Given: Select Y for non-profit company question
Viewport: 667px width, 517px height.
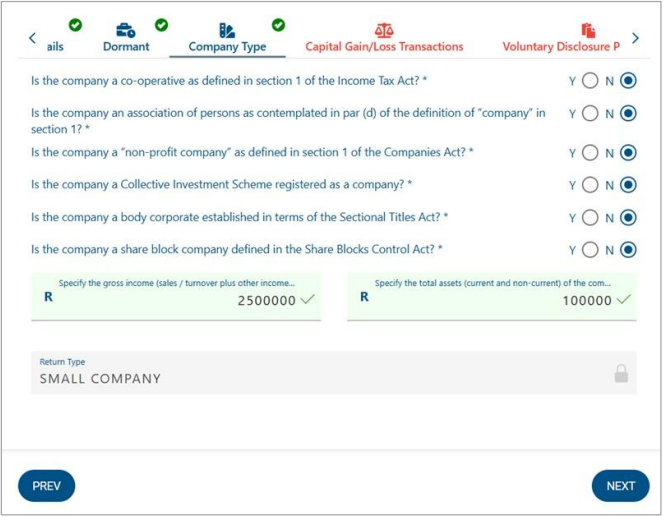Looking at the screenshot, I should 590,153.
